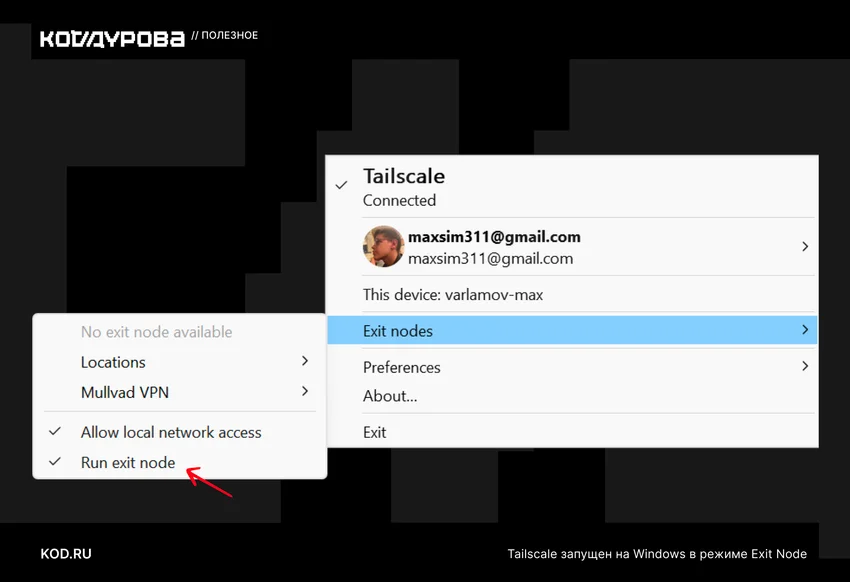Open the Exit nodes submenu
The height and width of the screenshot is (582, 850).
coord(572,330)
